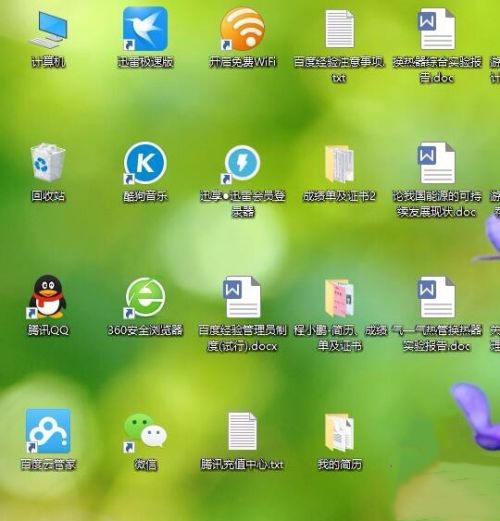Click the 我的简历 label text
The image size is (500, 521).
click(340, 464)
